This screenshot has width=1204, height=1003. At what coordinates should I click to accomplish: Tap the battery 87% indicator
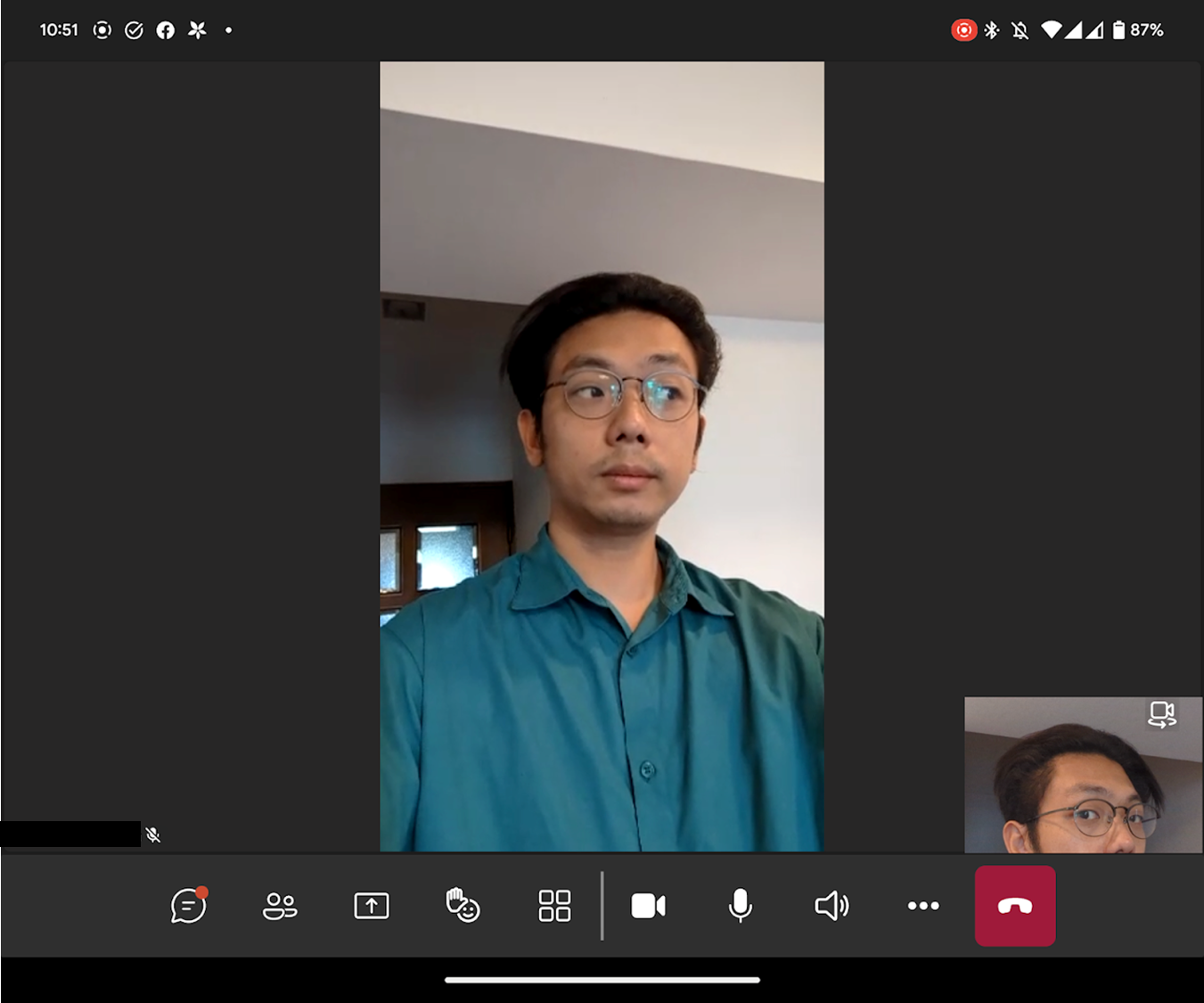[1138, 30]
